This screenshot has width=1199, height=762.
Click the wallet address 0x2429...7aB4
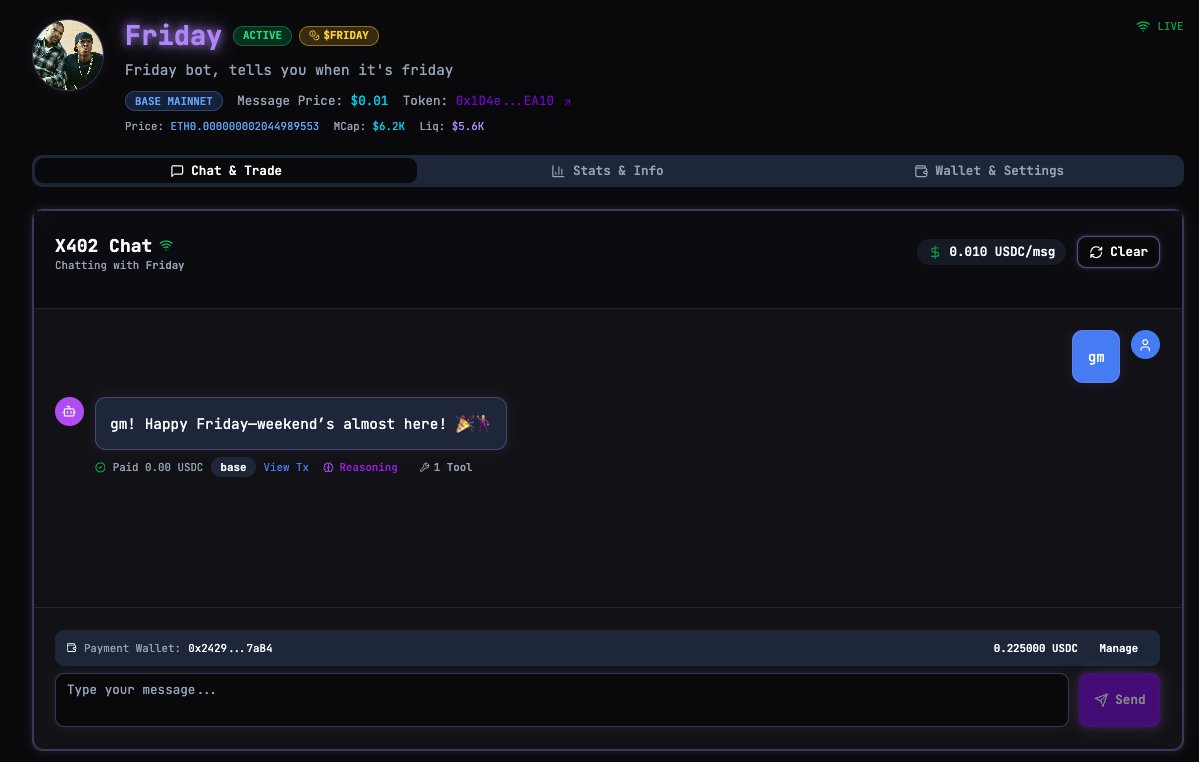point(230,648)
